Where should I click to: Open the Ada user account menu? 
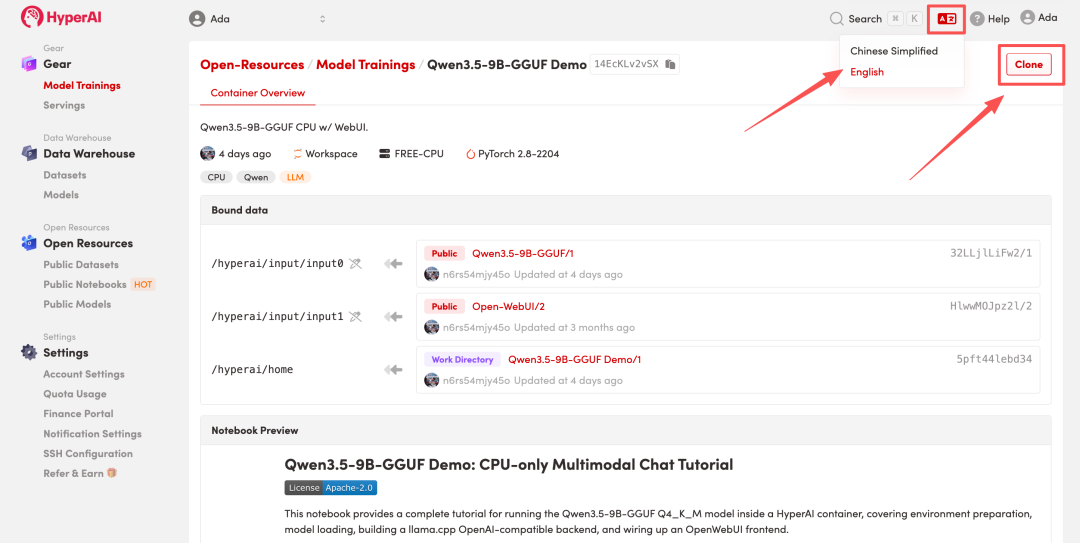[1038, 18]
